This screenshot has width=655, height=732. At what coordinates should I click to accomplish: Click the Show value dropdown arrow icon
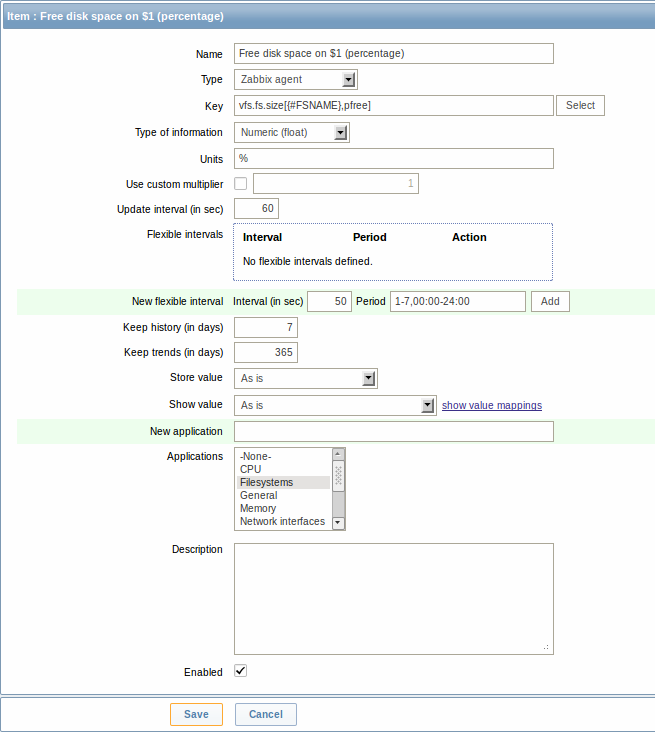point(427,406)
